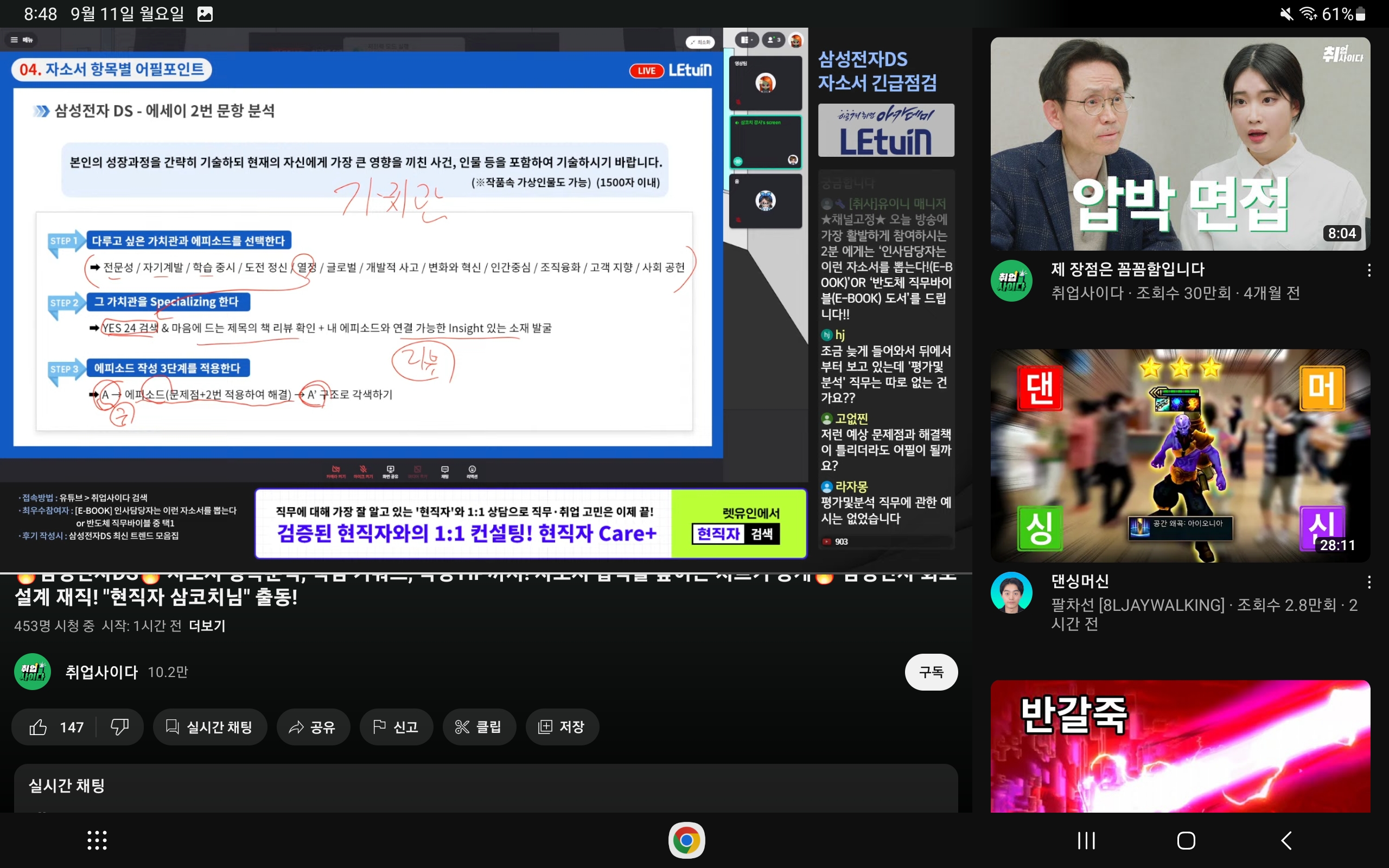
Task: Create a clip with 클립 button
Action: tap(479, 727)
